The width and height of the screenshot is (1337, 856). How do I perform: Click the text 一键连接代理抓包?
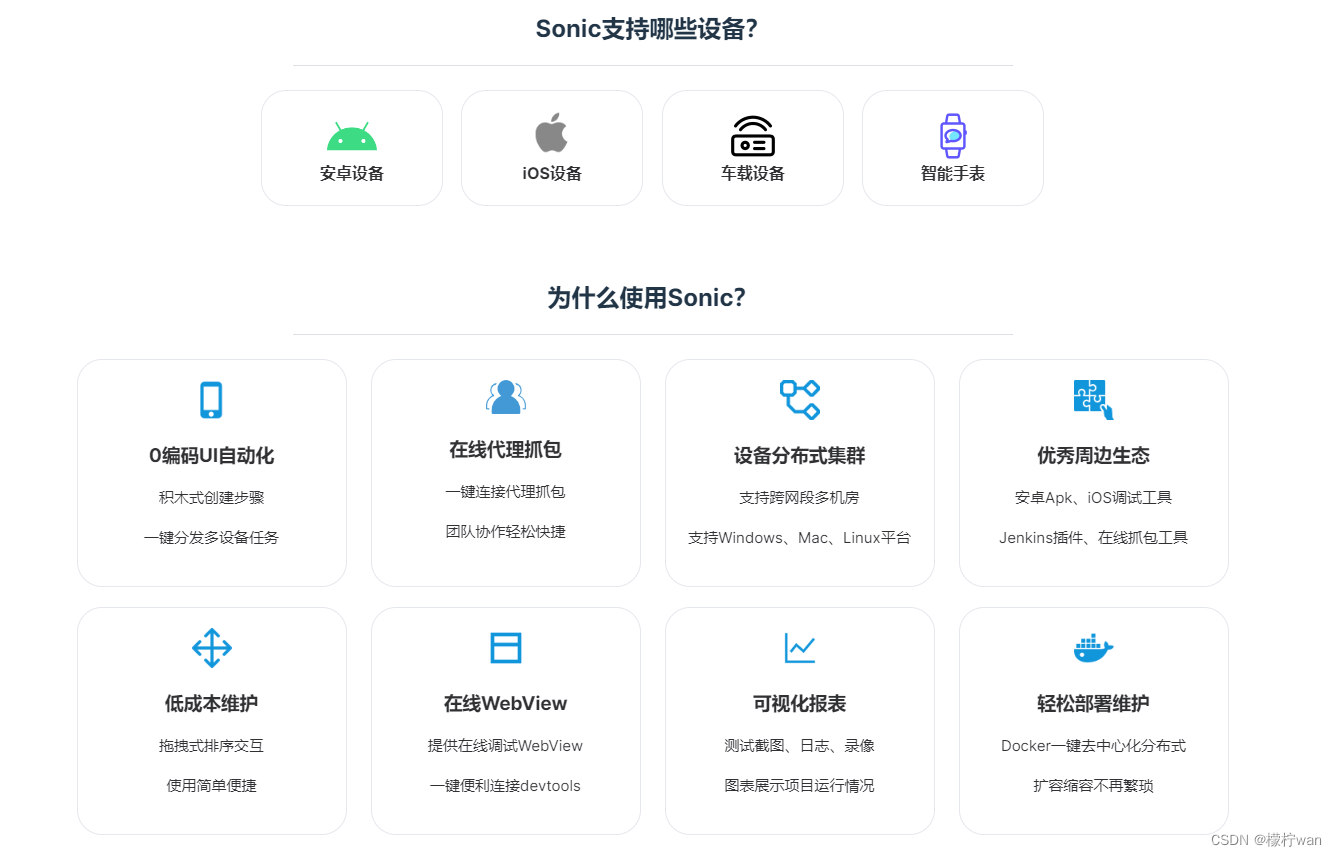[506, 492]
